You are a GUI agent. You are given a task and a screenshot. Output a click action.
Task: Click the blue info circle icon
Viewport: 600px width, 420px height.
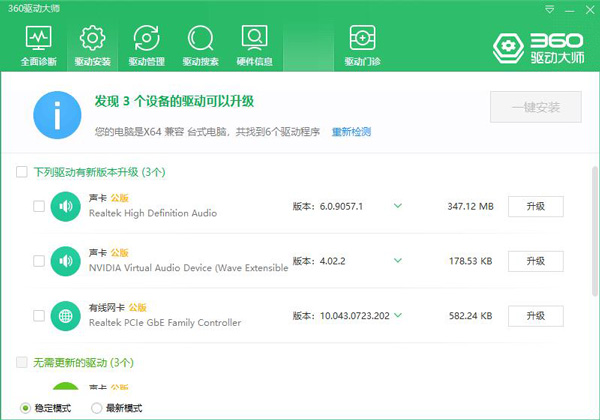pyautogui.click(x=57, y=115)
